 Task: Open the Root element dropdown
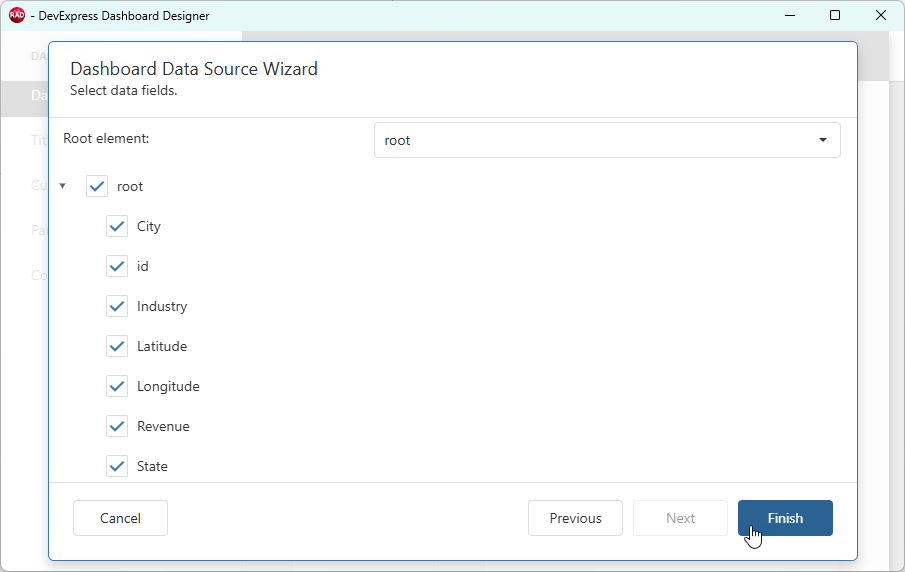tap(607, 140)
